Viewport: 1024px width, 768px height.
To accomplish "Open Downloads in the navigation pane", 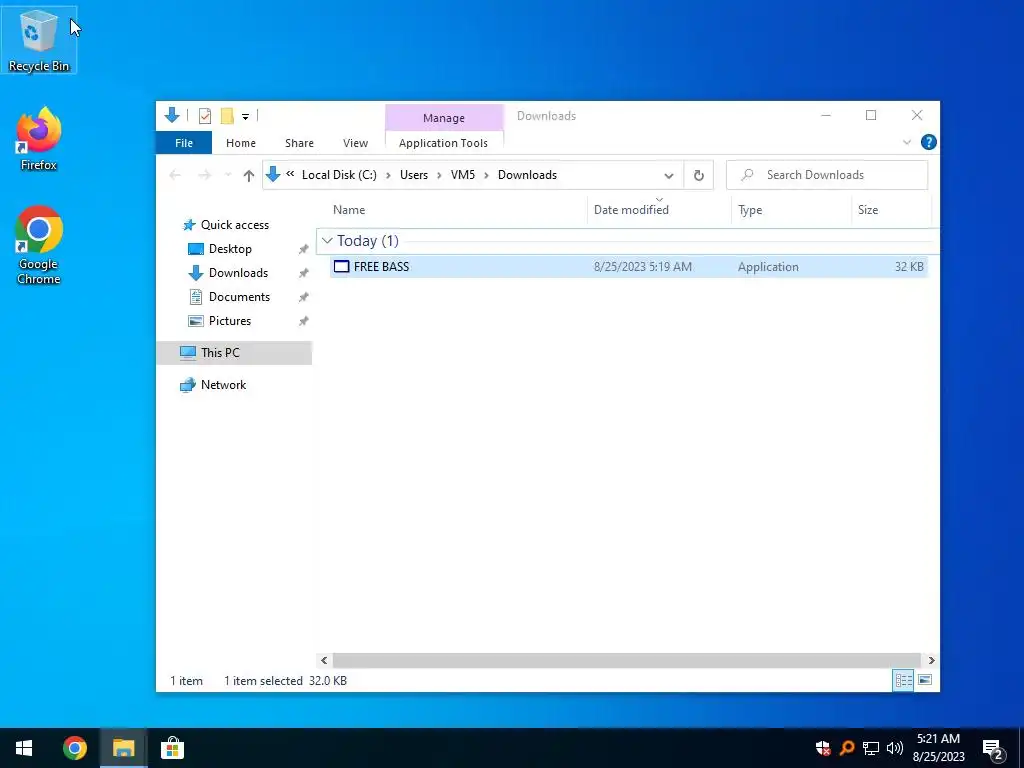I will (228, 273).
